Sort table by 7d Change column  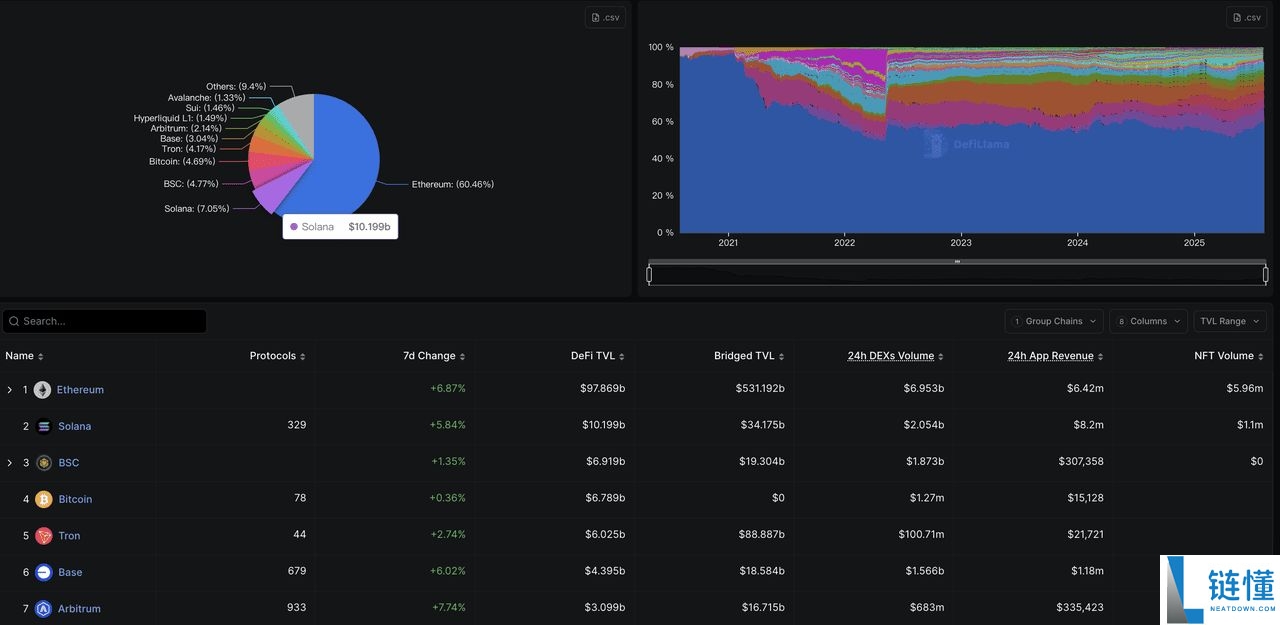(x=433, y=356)
